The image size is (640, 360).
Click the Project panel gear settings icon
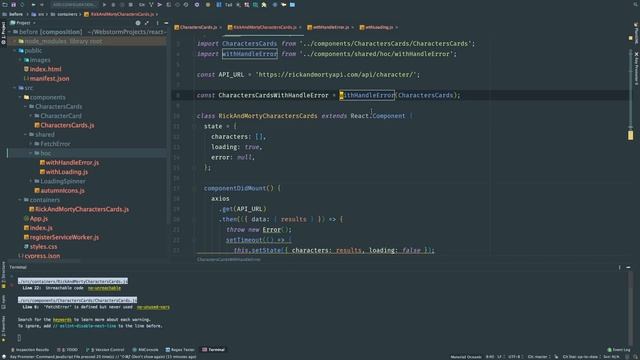[138, 23]
